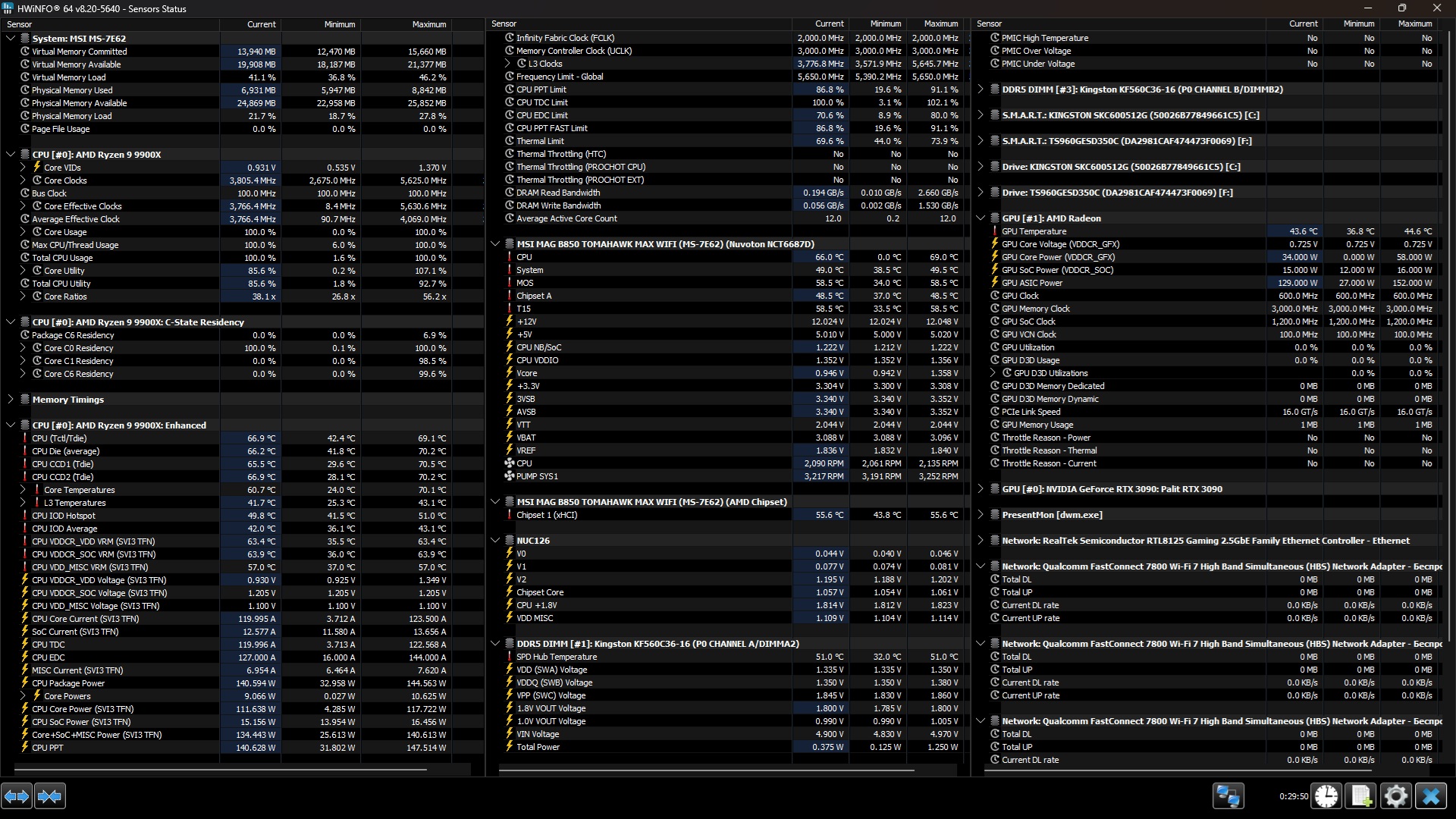
Task: Open the remote network monitoring icon
Action: pos(1228,796)
